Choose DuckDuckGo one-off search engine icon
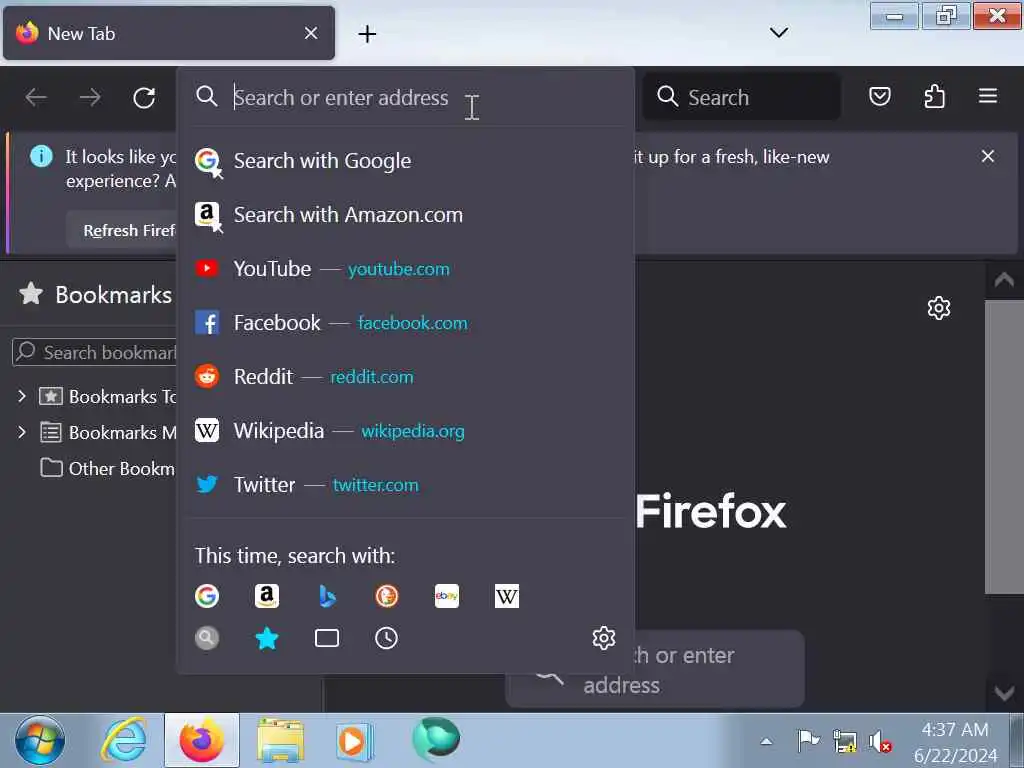The width and height of the screenshot is (1024, 768). (387, 596)
